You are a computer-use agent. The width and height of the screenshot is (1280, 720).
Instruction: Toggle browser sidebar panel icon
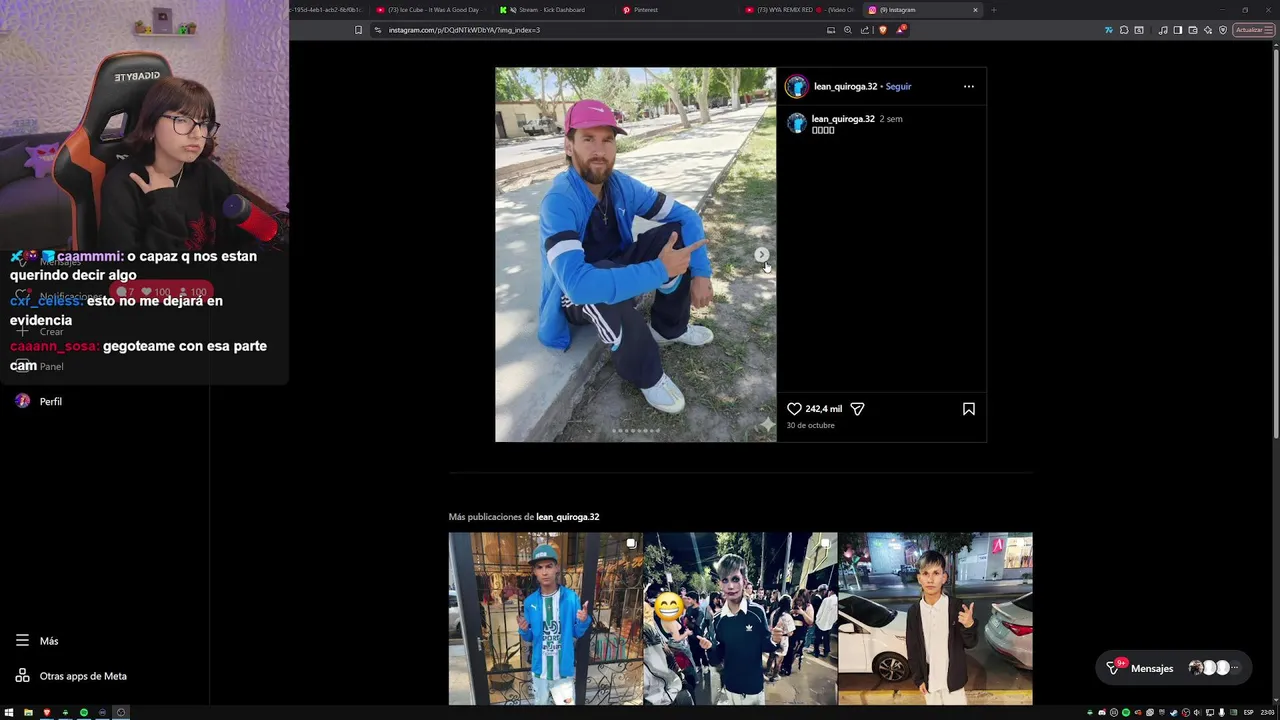[1178, 30]
